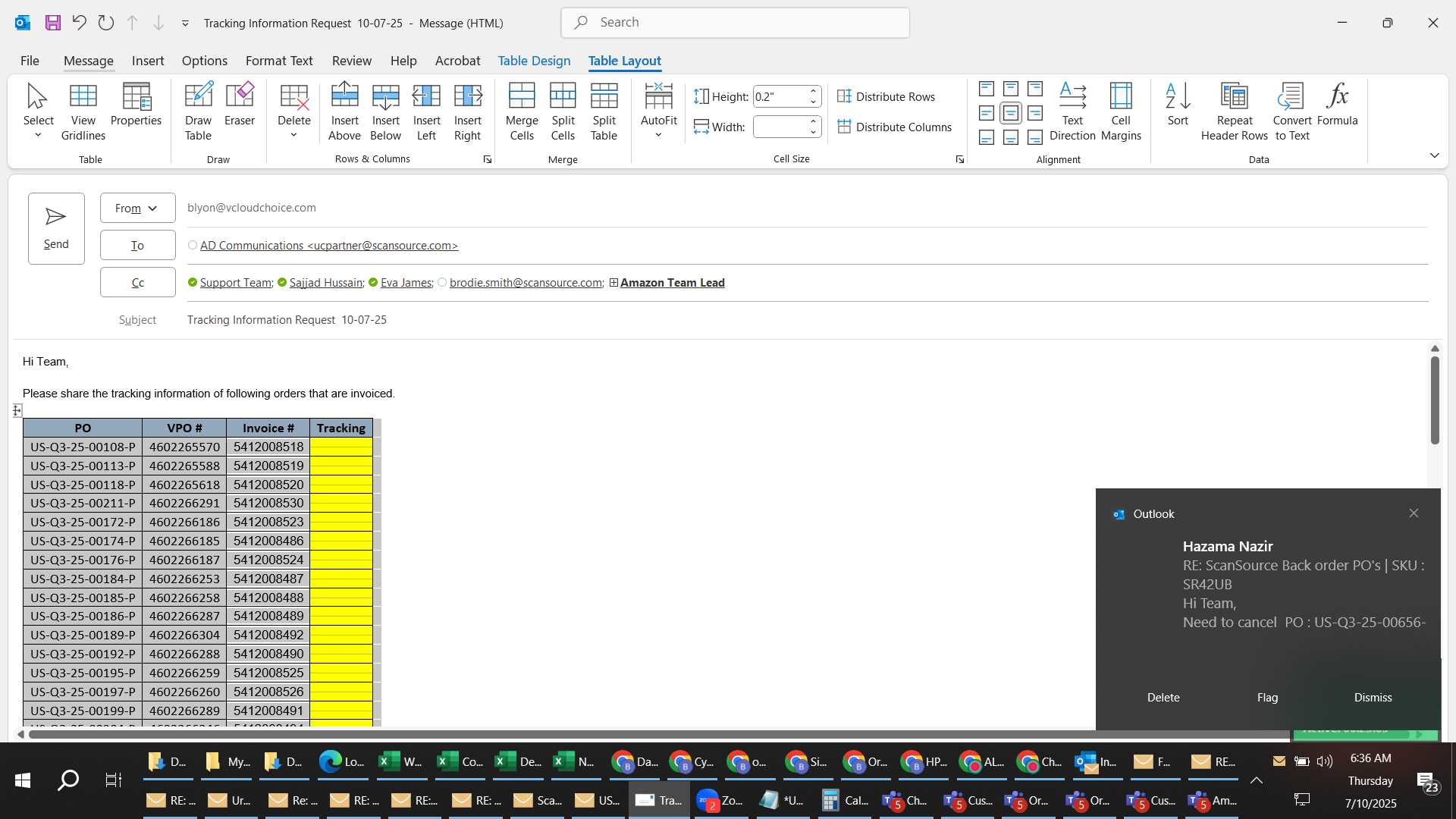Screen dimensions: 1456x819
Task: Insert a Formula
Action: [x=1338, y=105]
